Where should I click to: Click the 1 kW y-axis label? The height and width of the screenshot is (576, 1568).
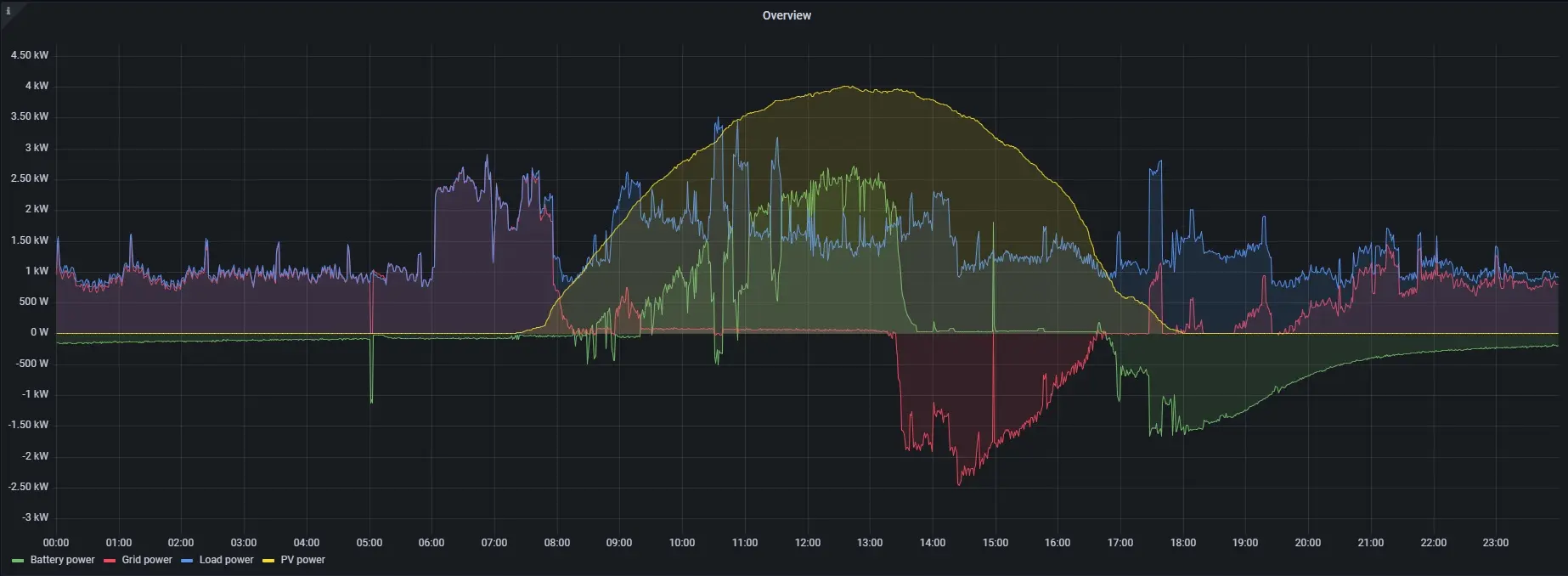coord(37,271)
